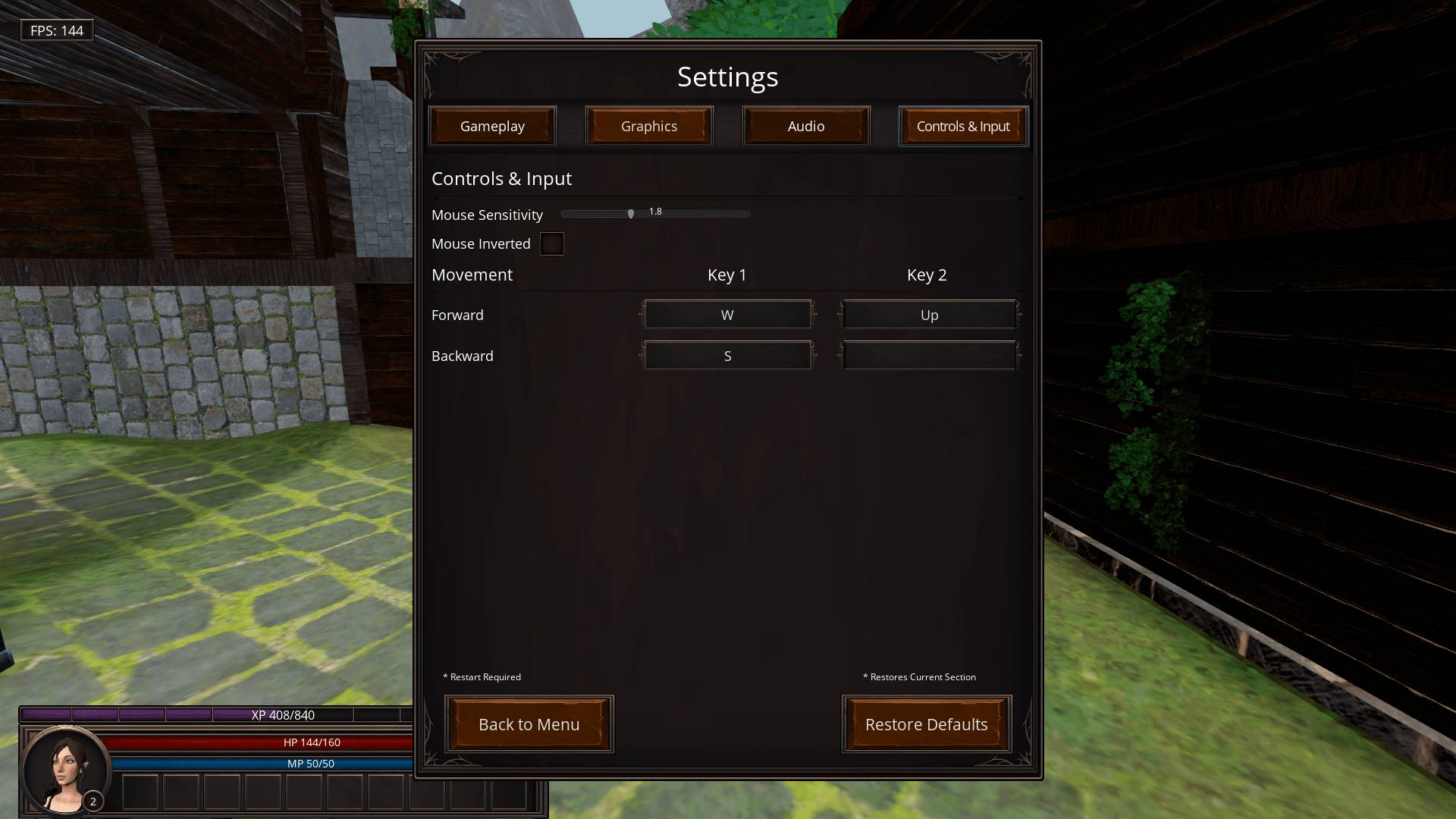The height and width of the screenshot is (819, 1456).
Task: Click the Gameplay settings tab
Action: click(x=492, y=125)
